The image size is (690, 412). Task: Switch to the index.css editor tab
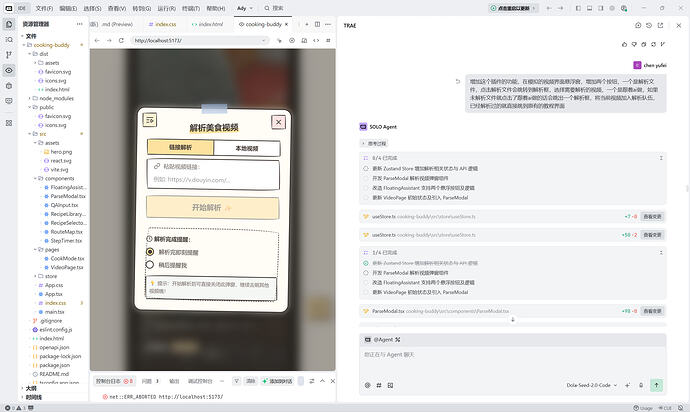click(x=162, y=24)
